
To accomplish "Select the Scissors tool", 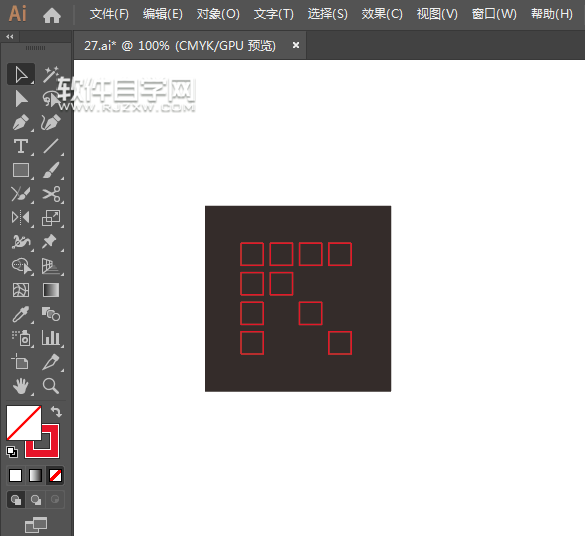I will point(51,194).
